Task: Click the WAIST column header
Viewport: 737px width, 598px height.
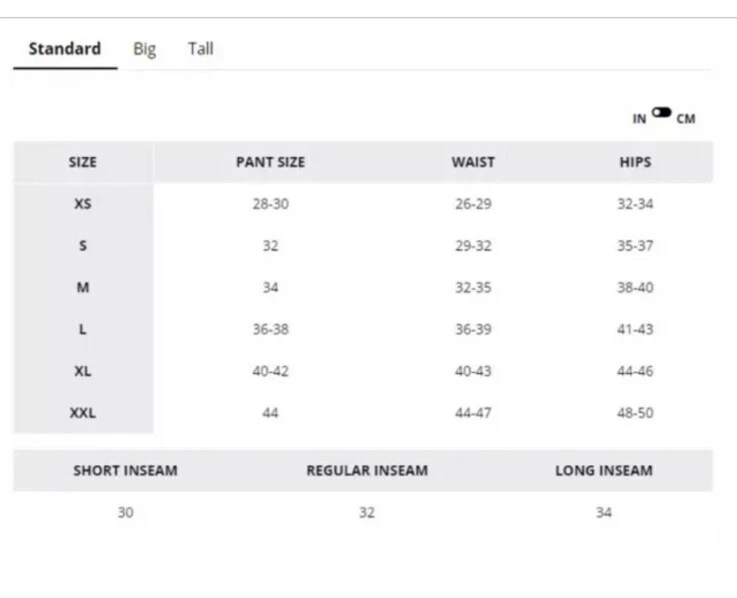Action: (473, 162)
